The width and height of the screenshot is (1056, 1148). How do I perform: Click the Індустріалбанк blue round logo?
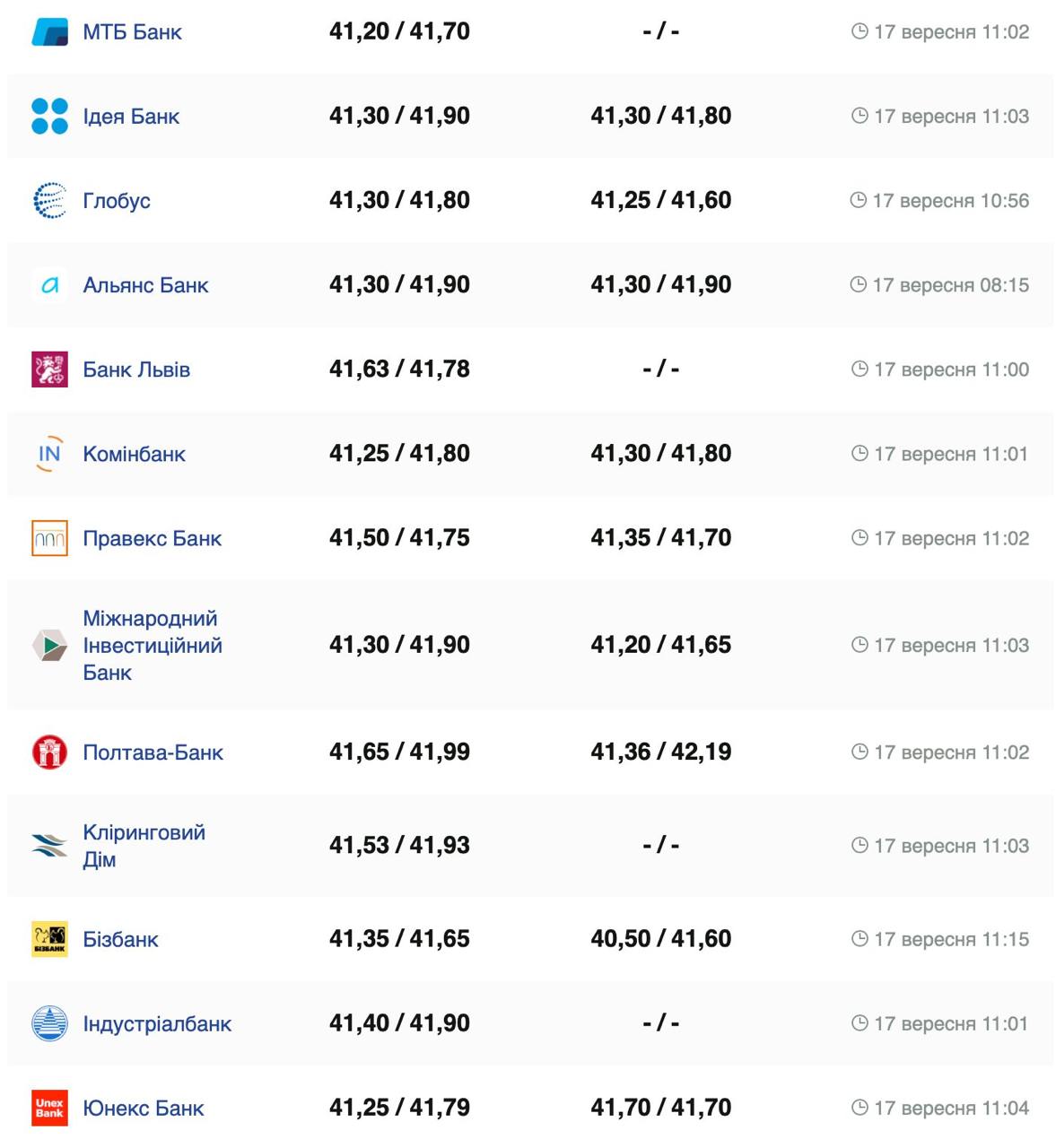[49, 1023]
